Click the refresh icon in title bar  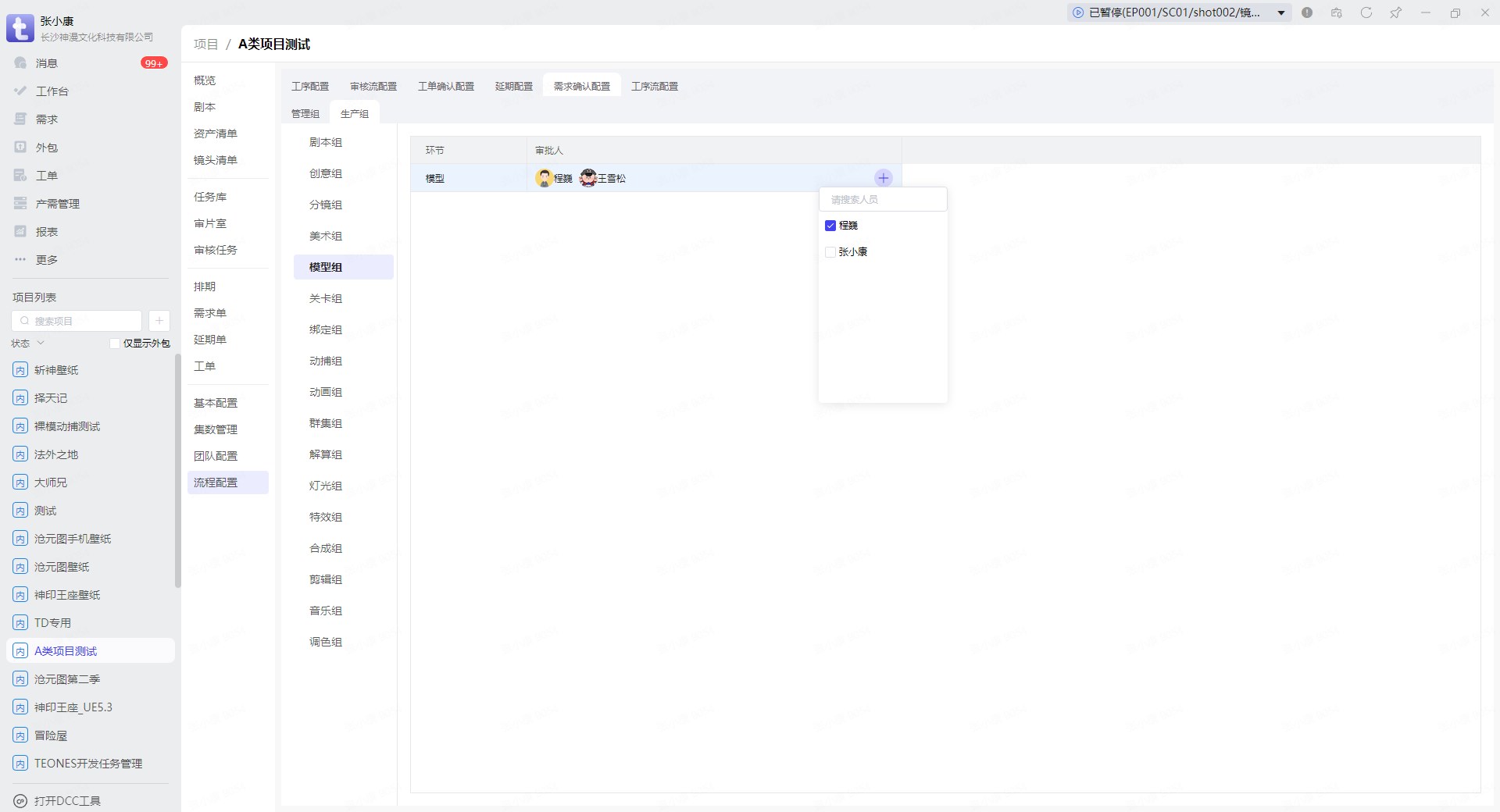tap(1366, 12)
